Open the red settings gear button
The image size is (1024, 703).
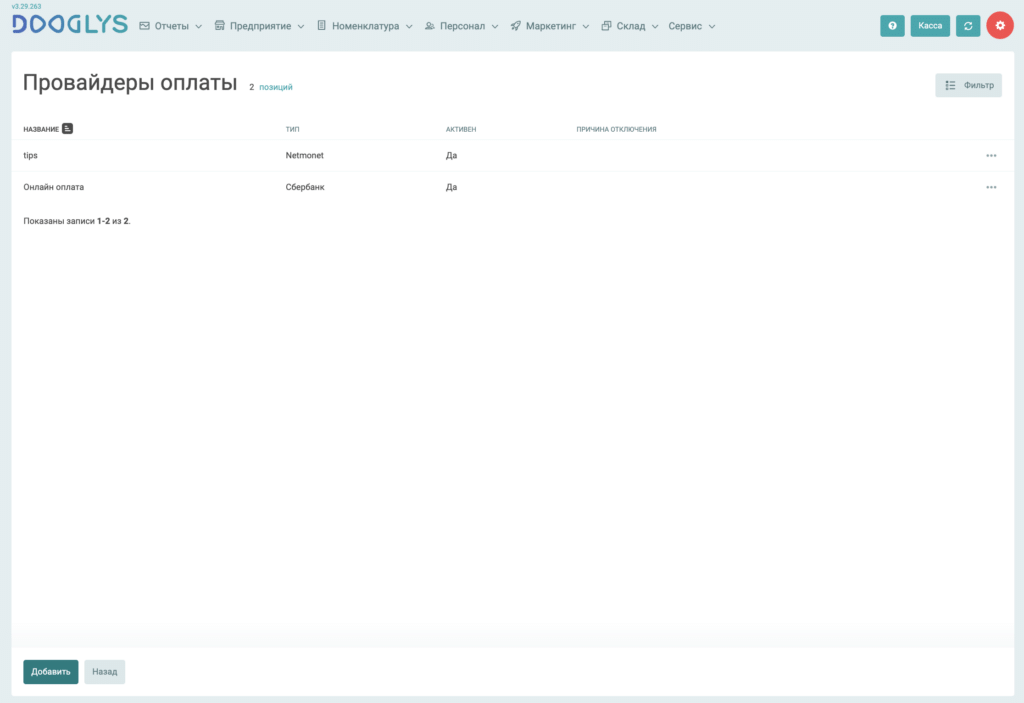[x=1000, y=25]
